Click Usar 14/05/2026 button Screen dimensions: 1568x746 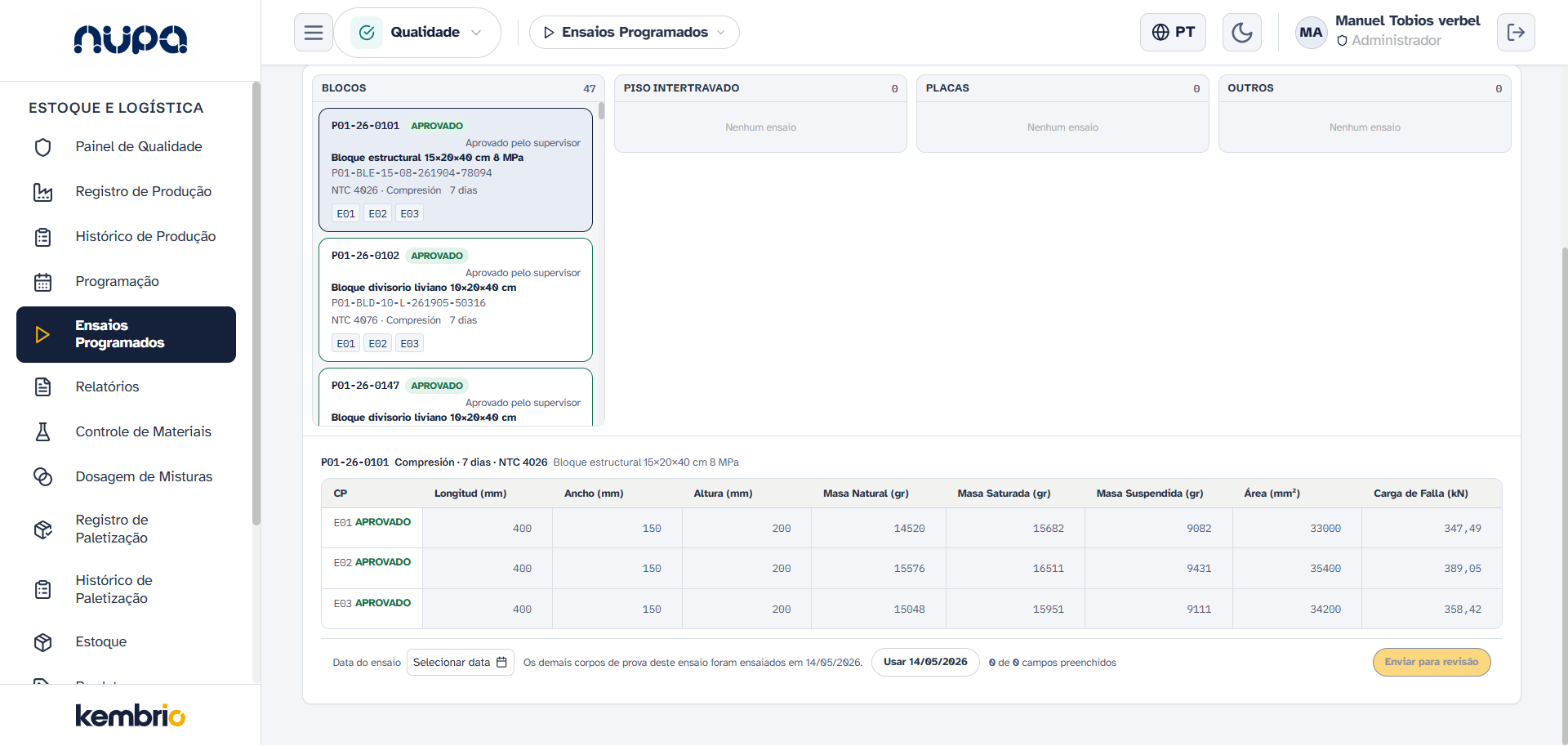(x=925, y=662)
